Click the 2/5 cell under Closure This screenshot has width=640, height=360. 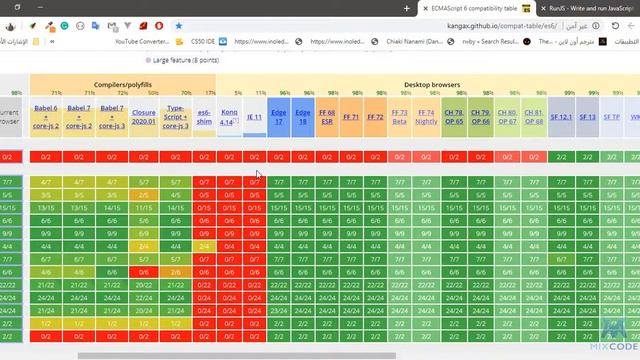tap(143, 195)
